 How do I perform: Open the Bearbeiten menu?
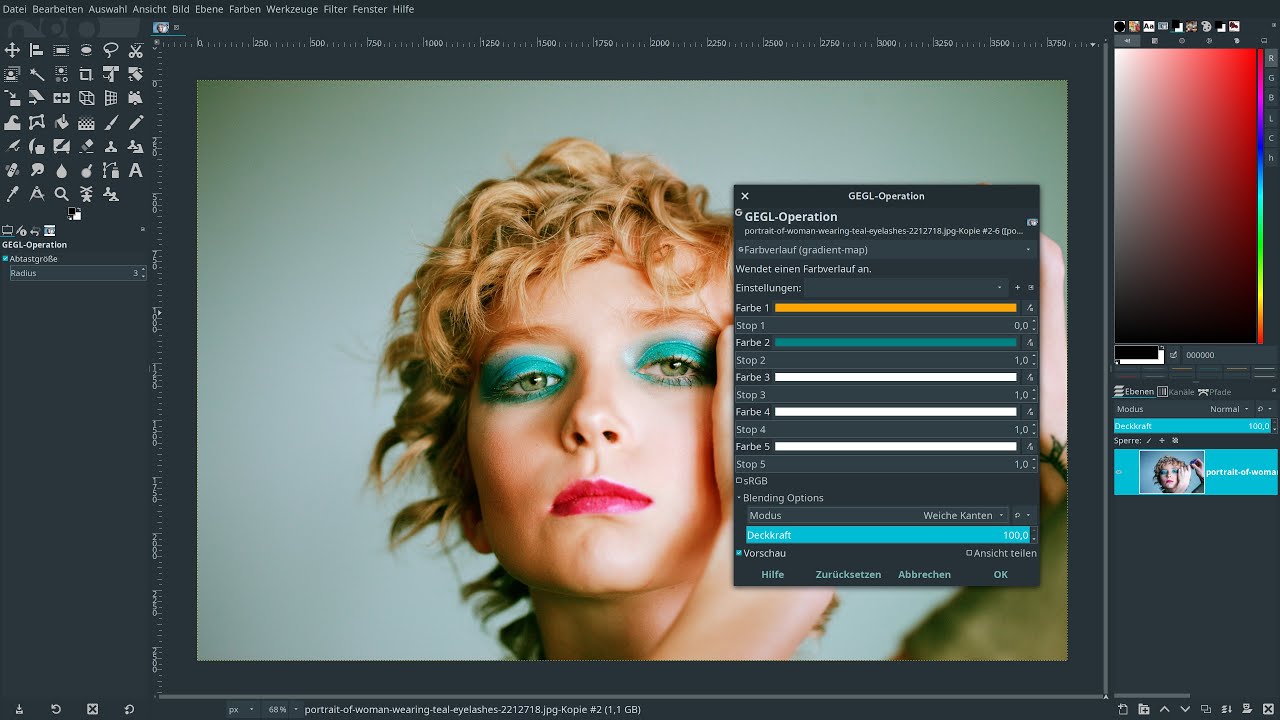pos(58,9)
